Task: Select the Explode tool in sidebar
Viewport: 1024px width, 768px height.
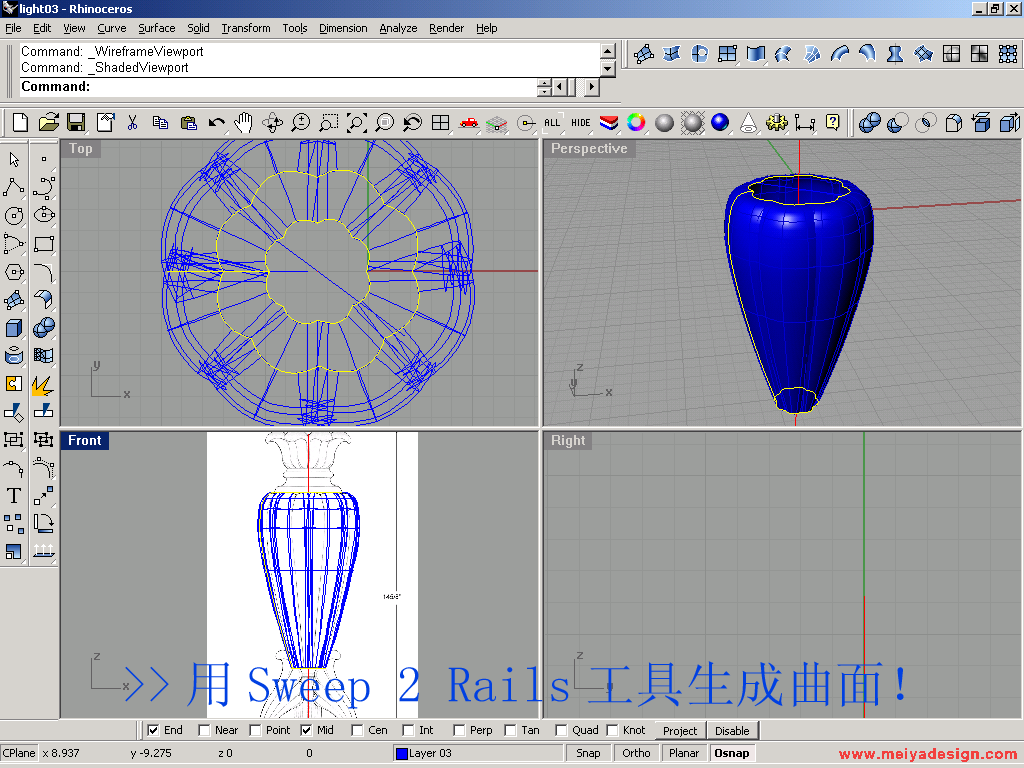Action: [x=43, y=383]
